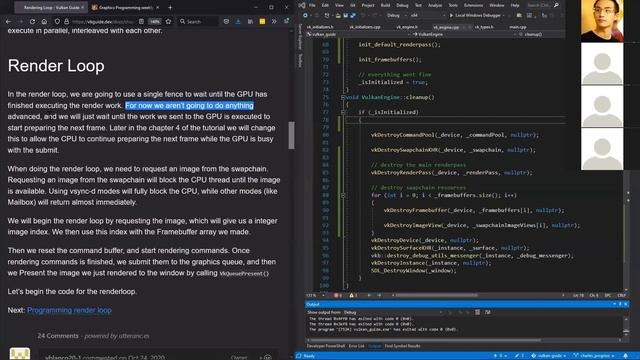640x360 pixels.
Task: Click the vulkan-guide repository in the status bar
Action: (549, 356)
